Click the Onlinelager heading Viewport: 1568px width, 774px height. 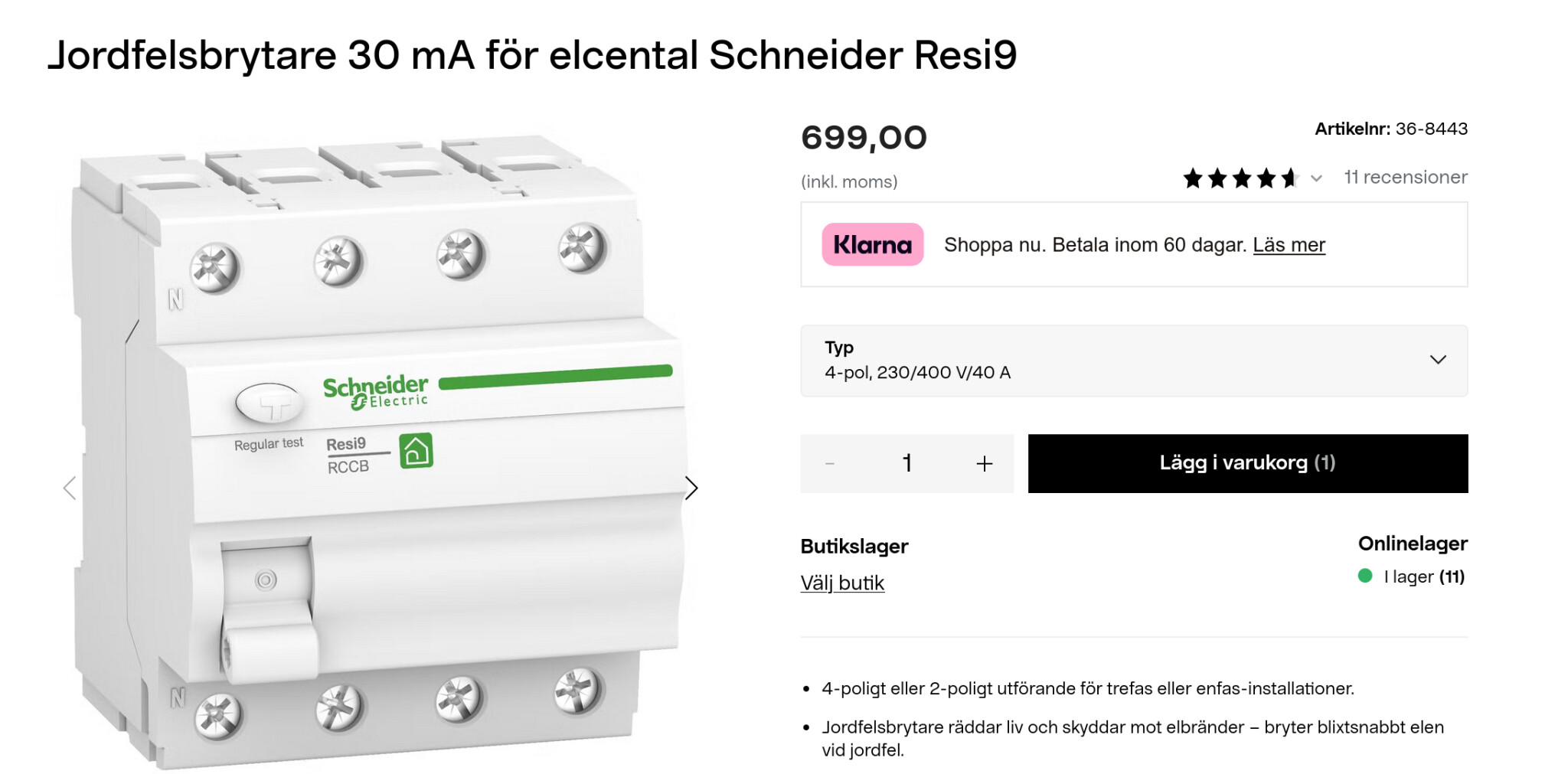(x=1412, y=544)
